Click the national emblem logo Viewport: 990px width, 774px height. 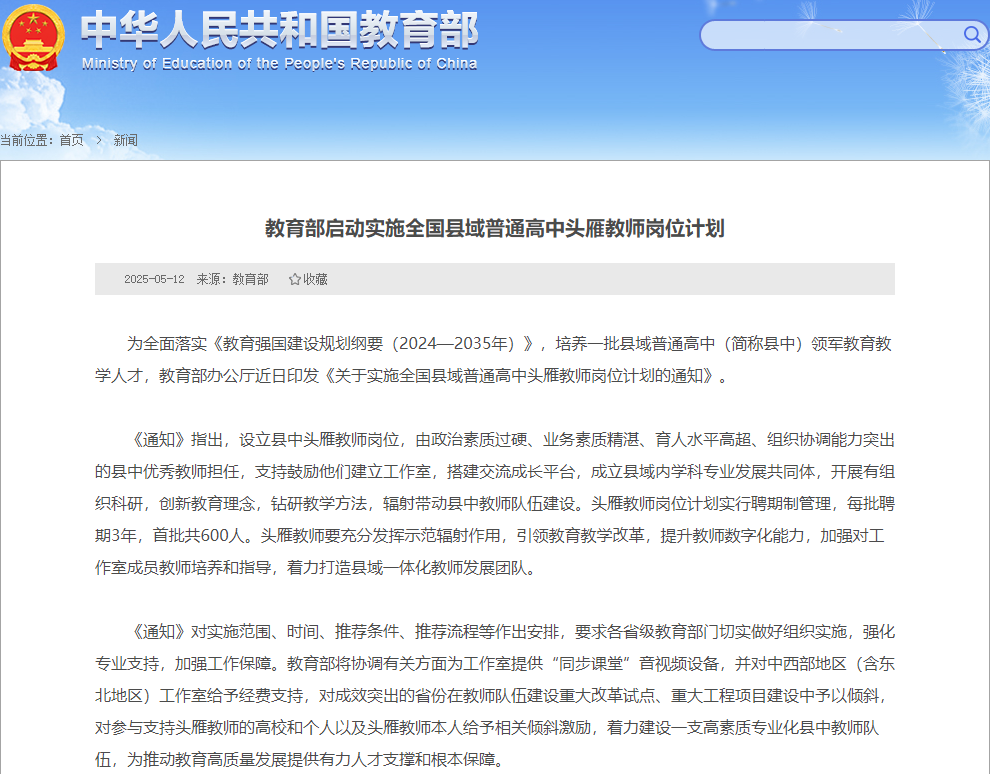tap(33, 38)
